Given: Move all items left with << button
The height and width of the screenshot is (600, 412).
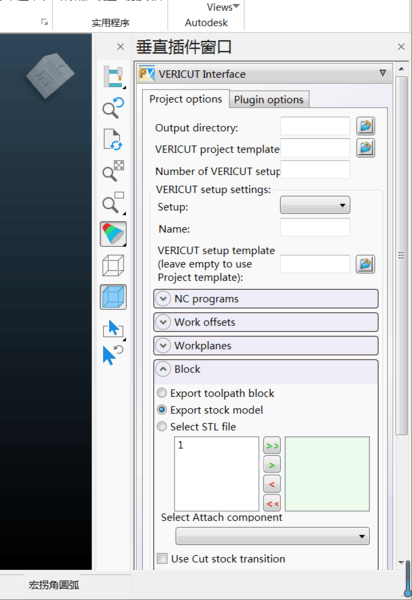Looking at the screenshot, I should point(272,503).
